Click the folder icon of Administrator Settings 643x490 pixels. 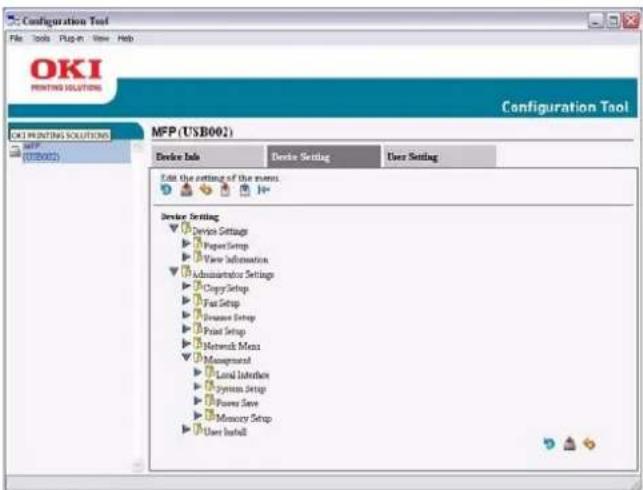tap(187, 271)
